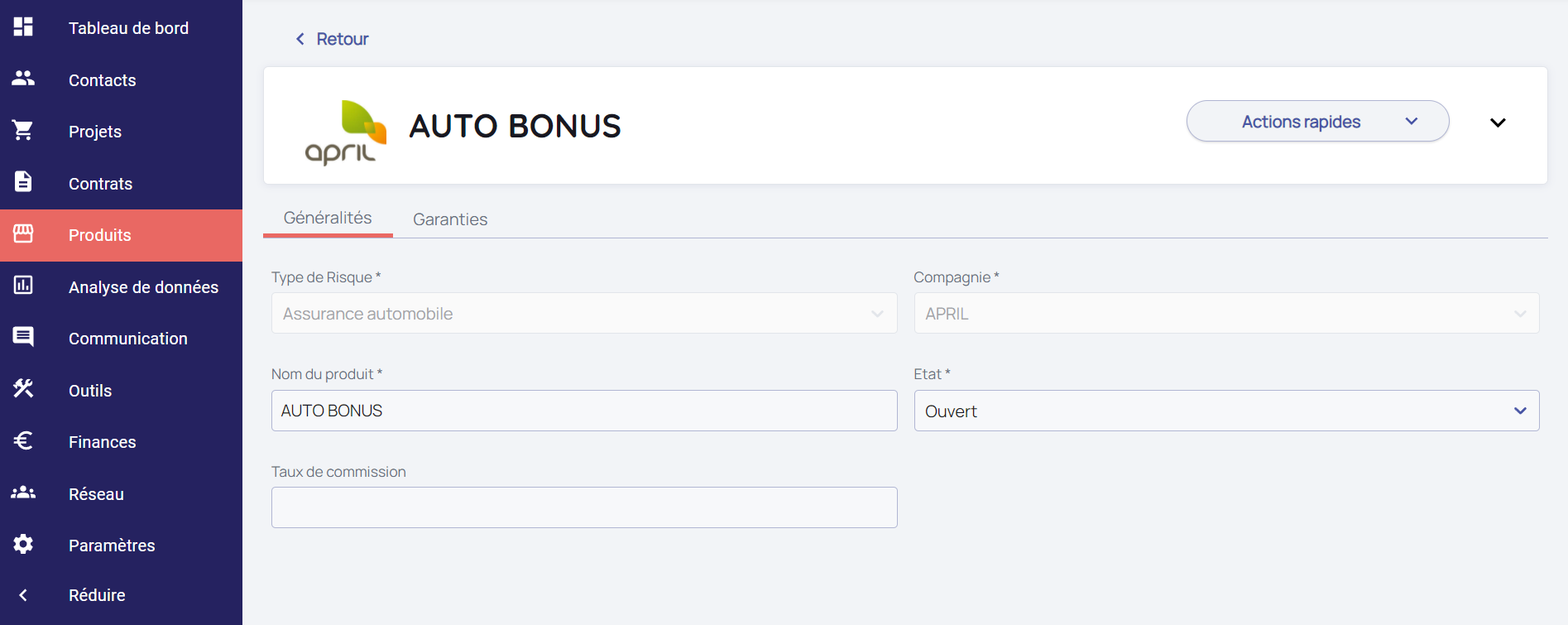Open the Tableau de bord dashboard icon
This screenshot has width=1568, height=625.
click(23, 27)
